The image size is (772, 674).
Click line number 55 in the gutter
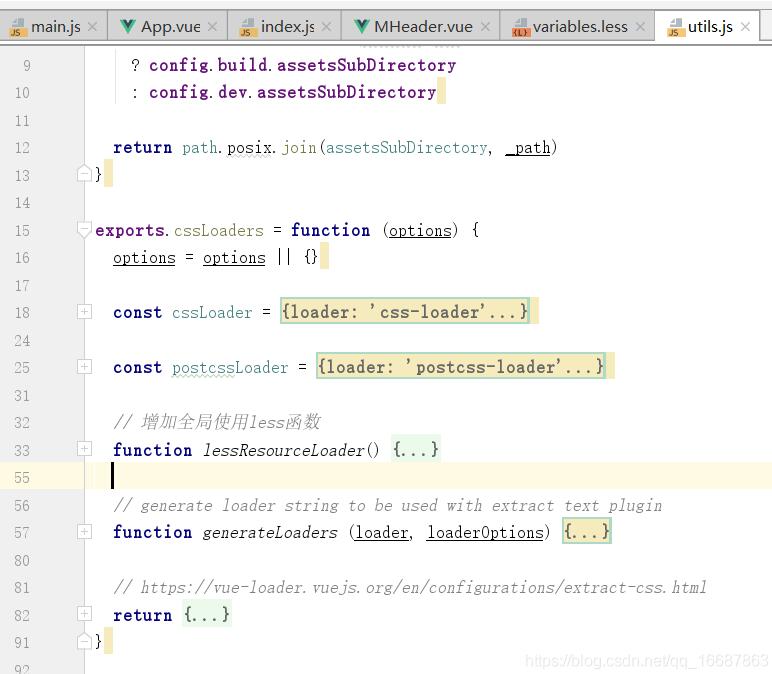click(22, 477)
